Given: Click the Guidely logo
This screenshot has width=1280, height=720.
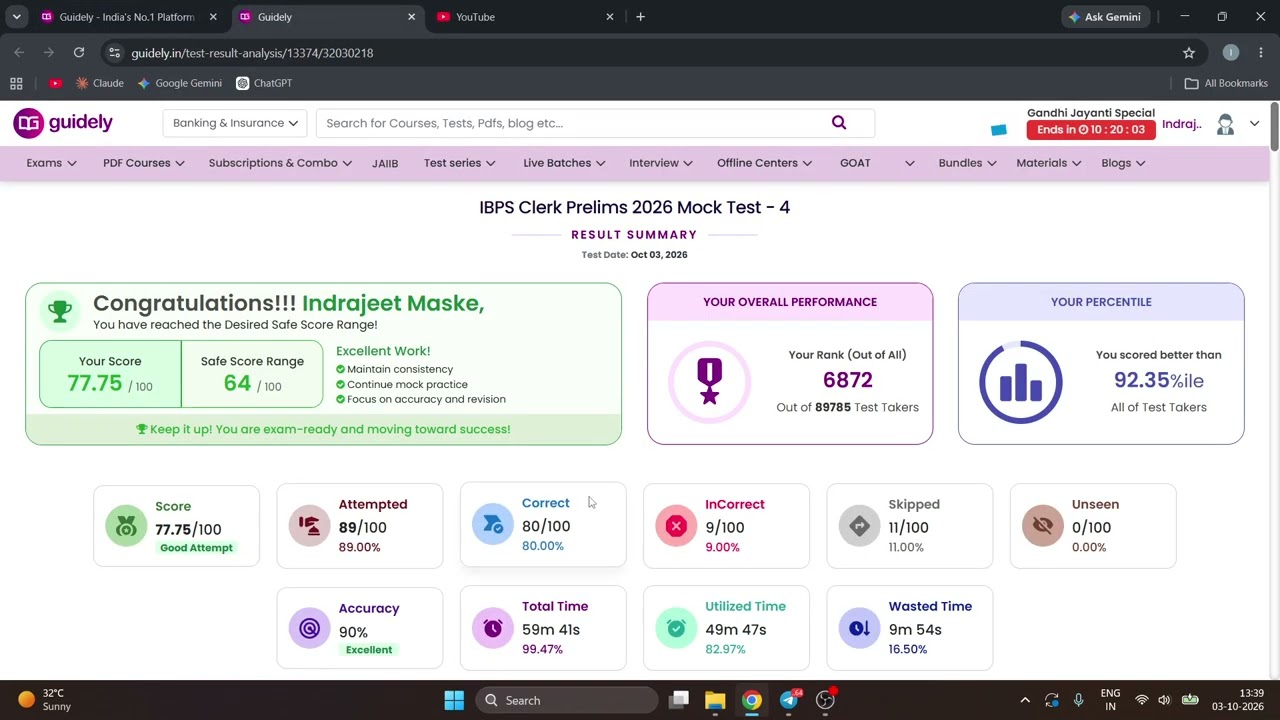Looking at the screenshot, I should pos(63,123).
